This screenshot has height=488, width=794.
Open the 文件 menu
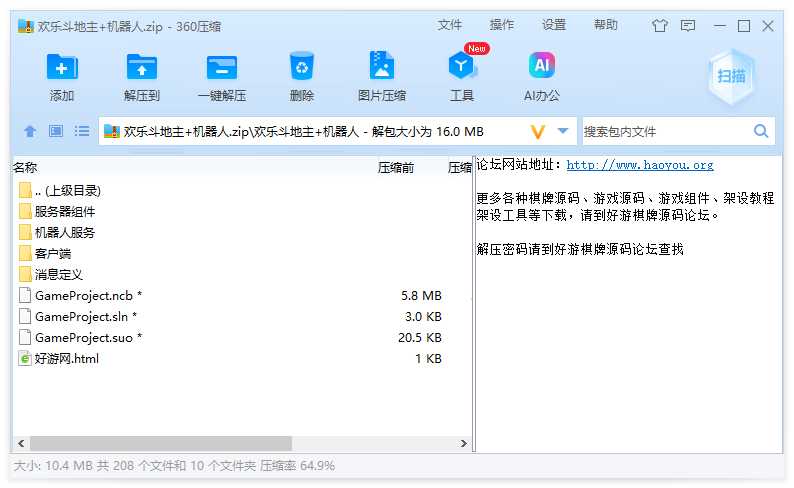[x=450, y=25]
